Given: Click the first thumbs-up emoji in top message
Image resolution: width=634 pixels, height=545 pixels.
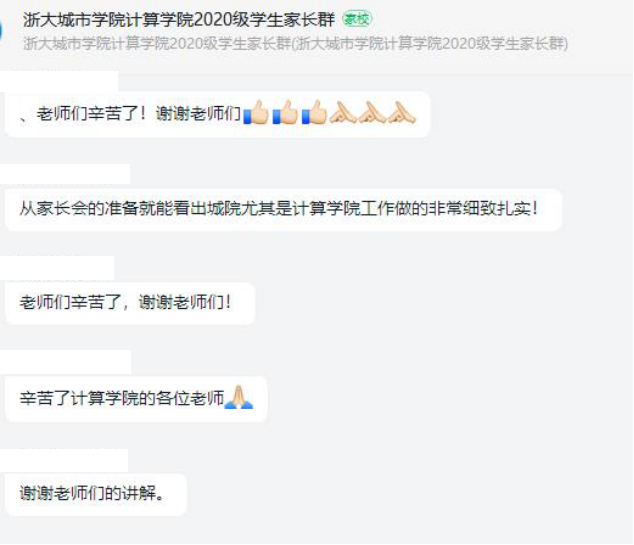Looking at the screenshot, I should [x=256, y=112].
